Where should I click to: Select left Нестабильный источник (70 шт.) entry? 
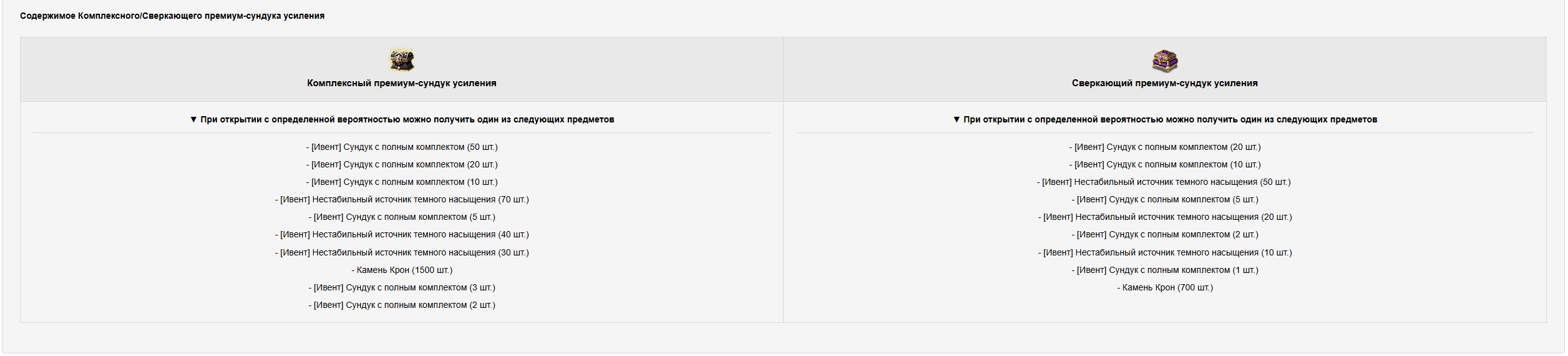tap(402, 200)
